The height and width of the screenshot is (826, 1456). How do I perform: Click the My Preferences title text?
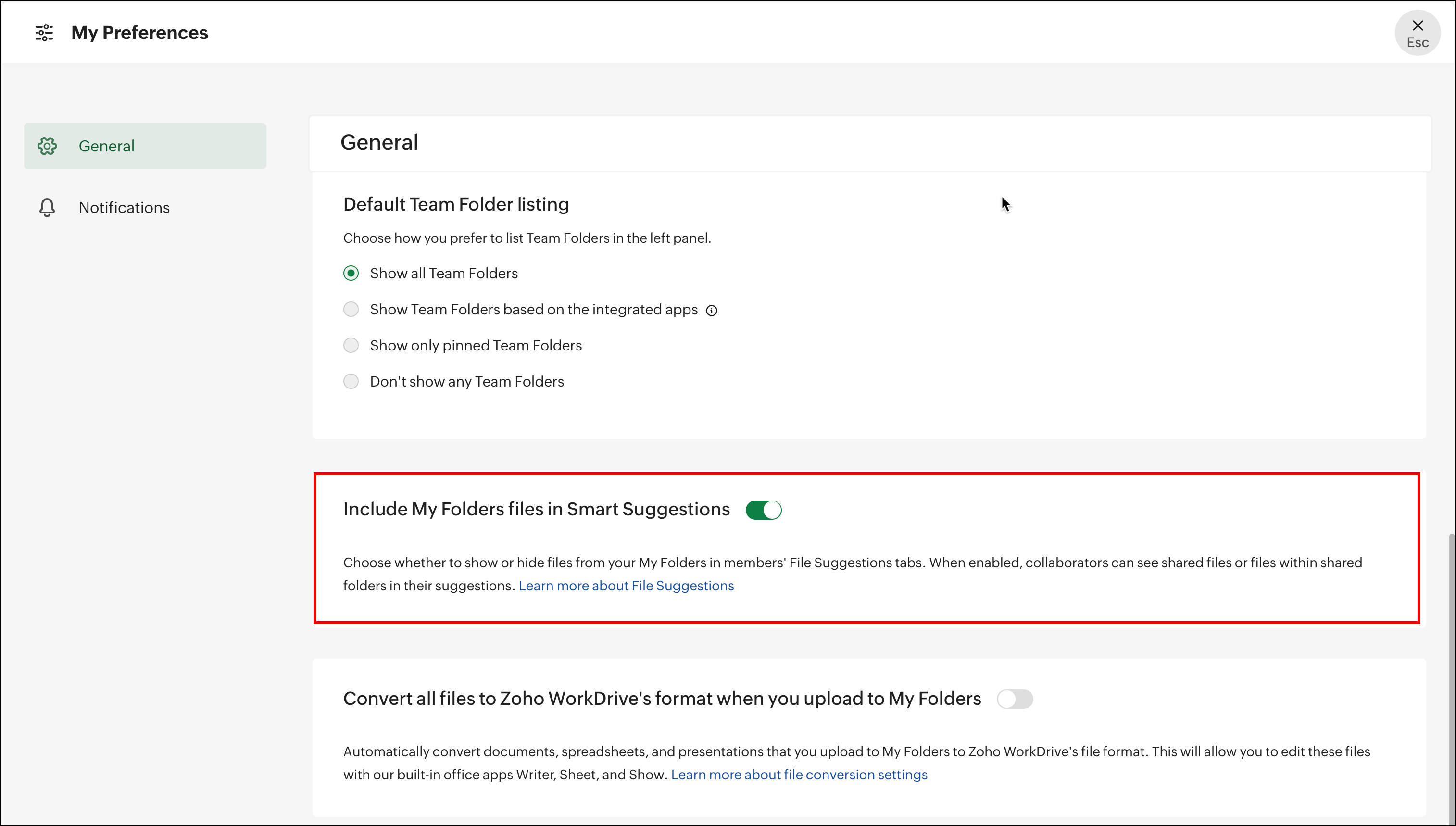tap(139, 32)
